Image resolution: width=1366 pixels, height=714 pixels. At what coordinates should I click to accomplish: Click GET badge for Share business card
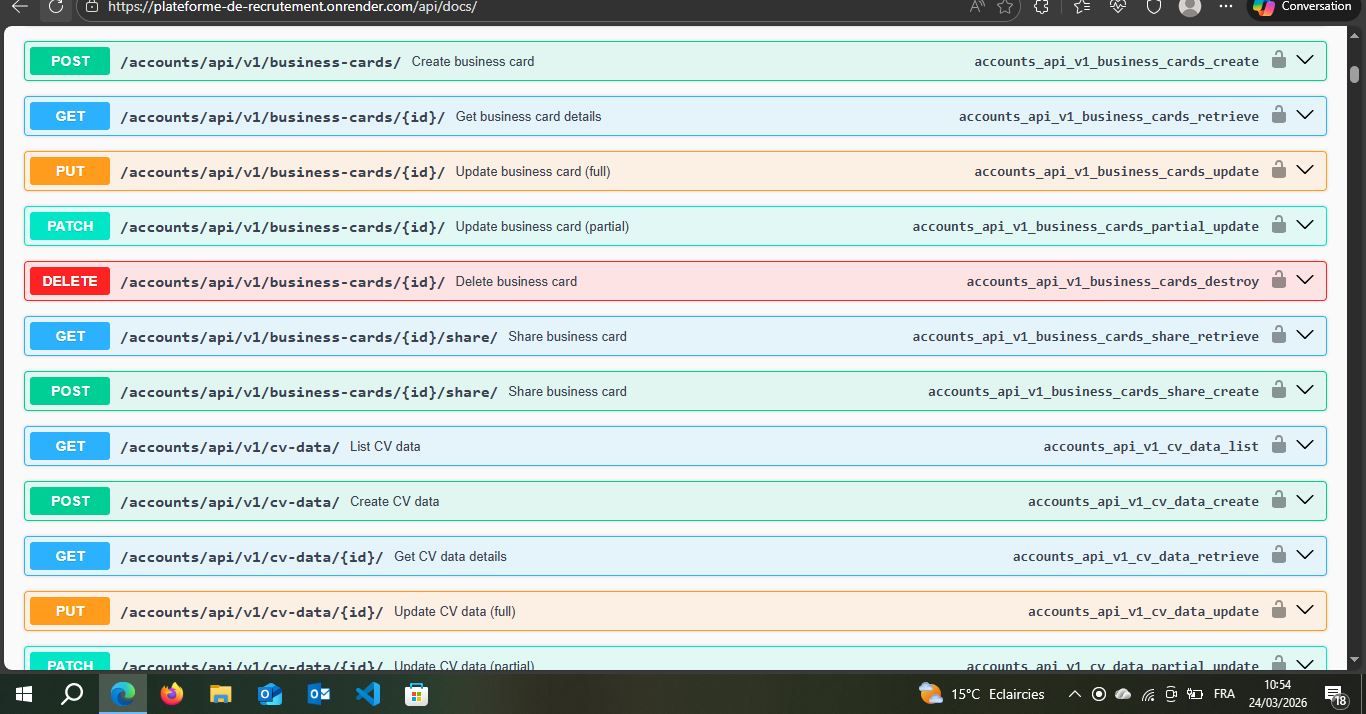tap(70, 336)
